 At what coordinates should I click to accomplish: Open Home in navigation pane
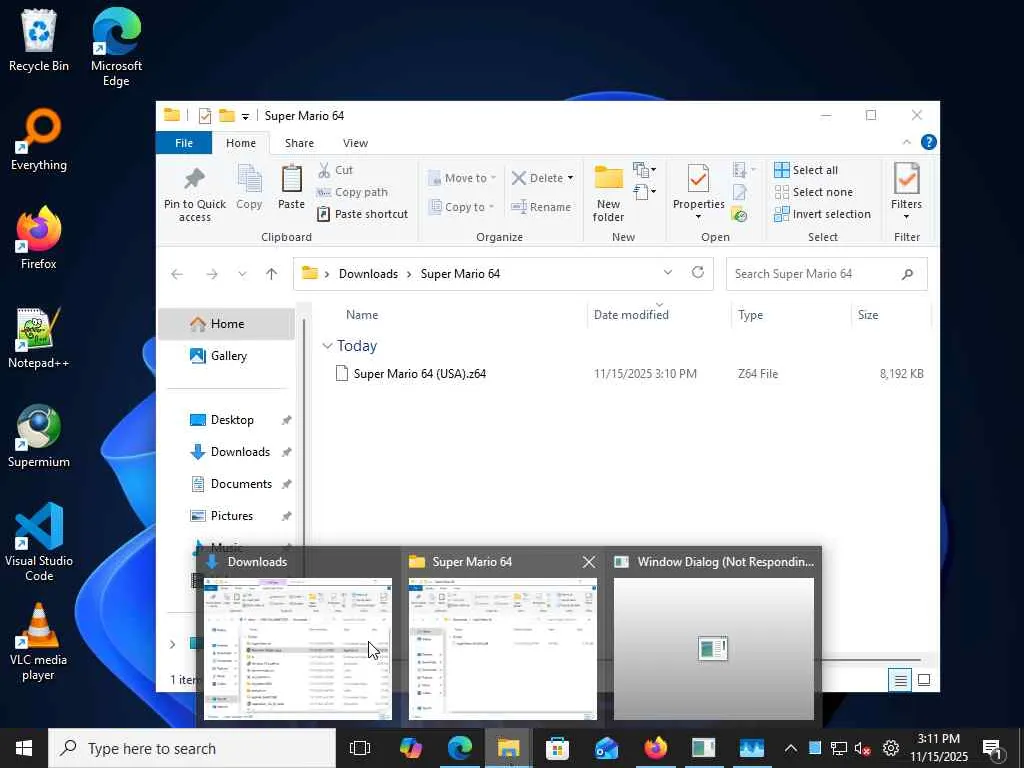coord(226,324)
